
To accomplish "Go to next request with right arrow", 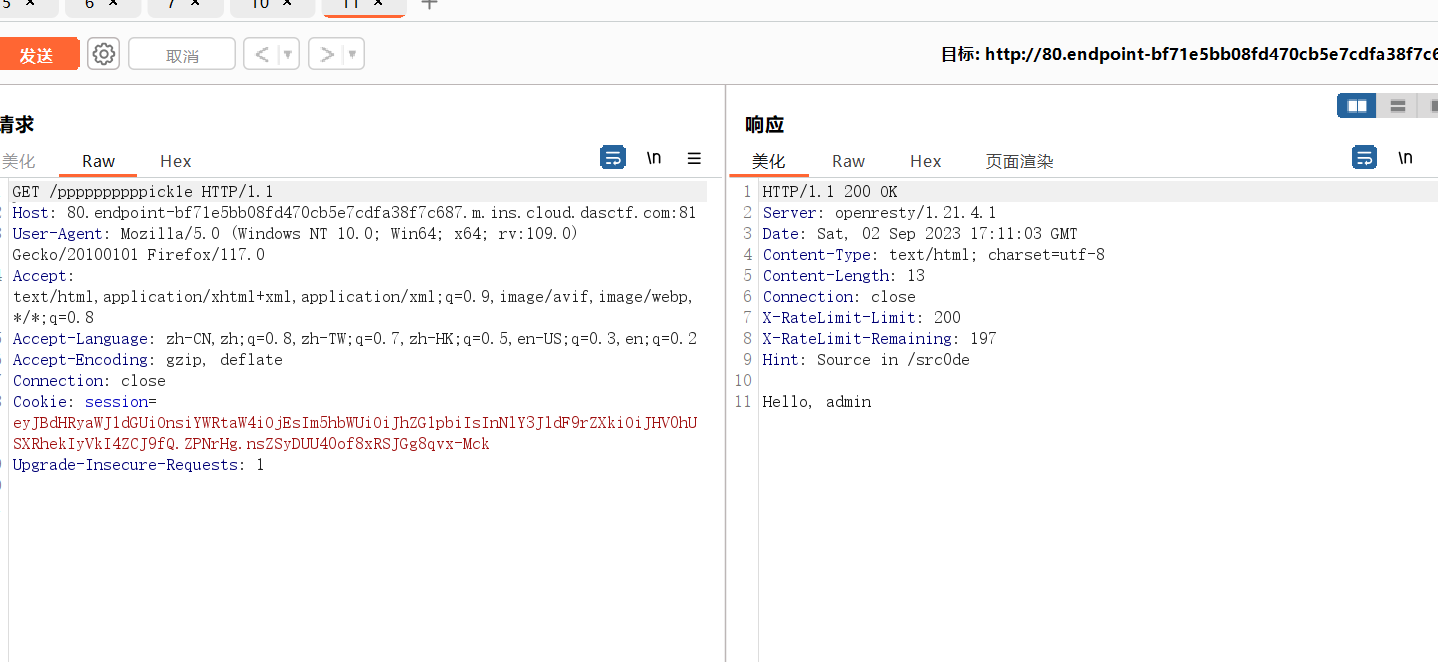I will point(326,54).
